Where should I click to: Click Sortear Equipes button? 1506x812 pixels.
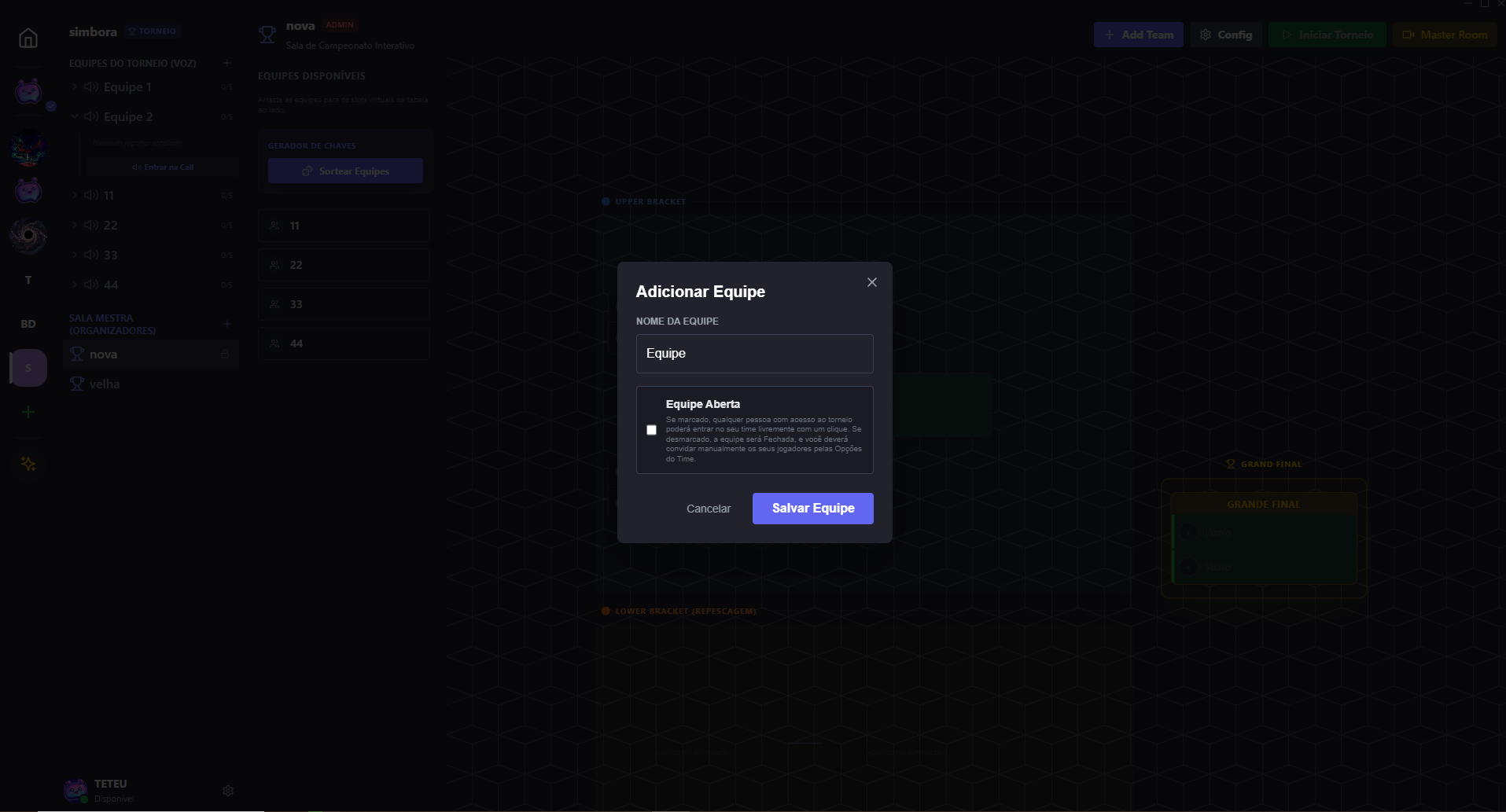click(345, 171)
